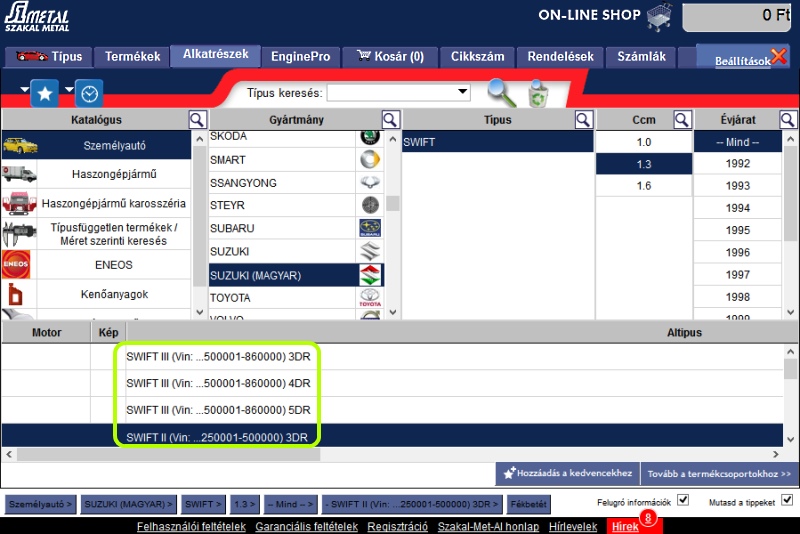Click into the Típus keresés input field
This screenshot has width=800, height=534.
[391, 92]
